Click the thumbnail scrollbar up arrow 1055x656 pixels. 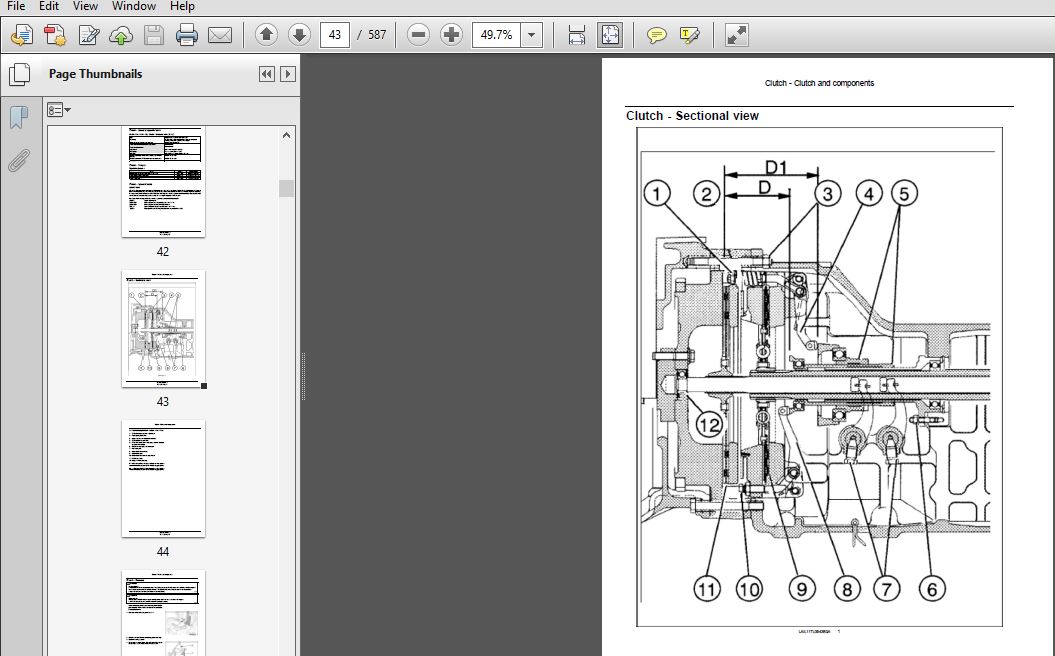tap(287, 135)
